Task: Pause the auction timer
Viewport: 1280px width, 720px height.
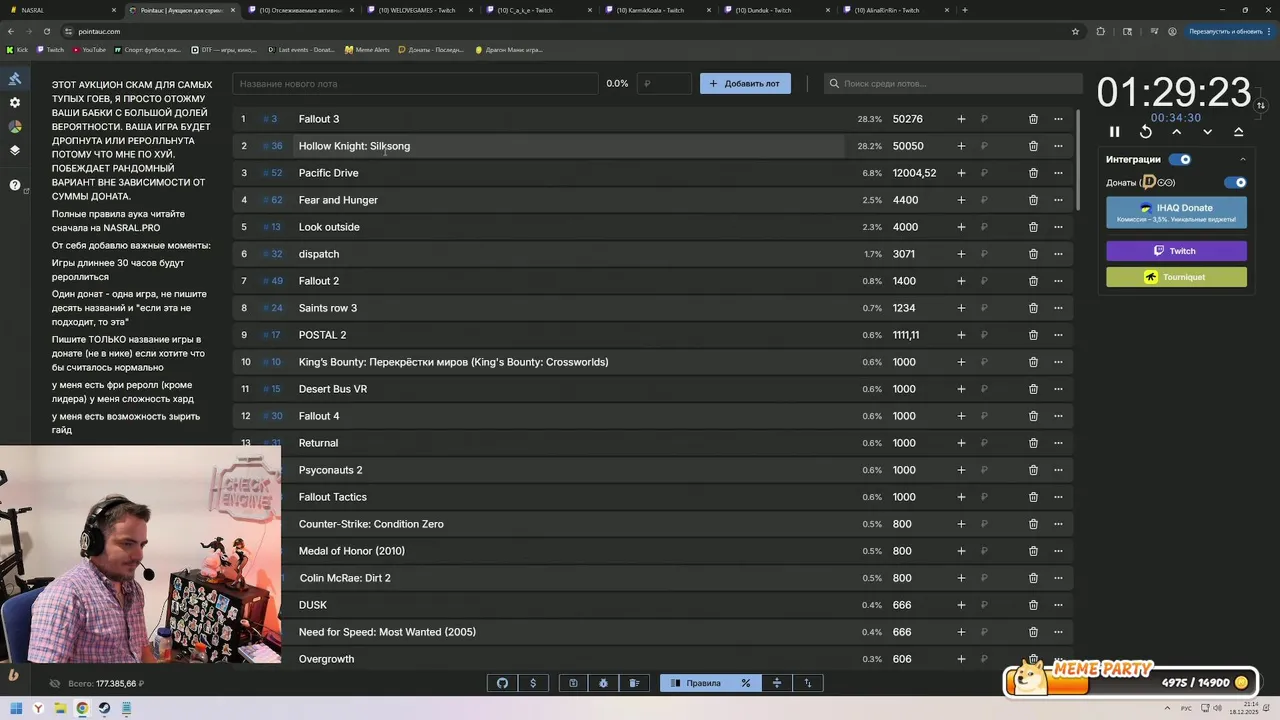Action: (x=1115, y=132)
